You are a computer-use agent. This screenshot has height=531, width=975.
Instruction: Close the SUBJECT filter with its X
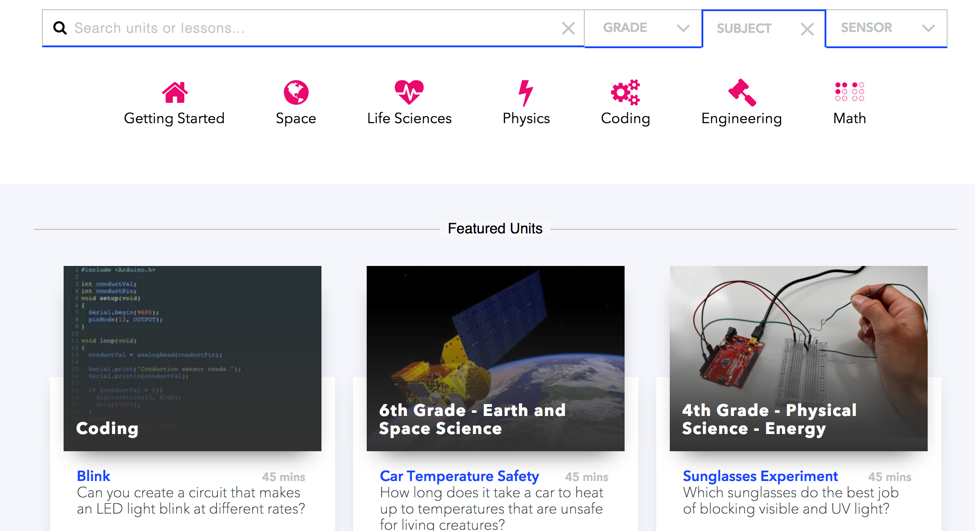tap(806, 29)
